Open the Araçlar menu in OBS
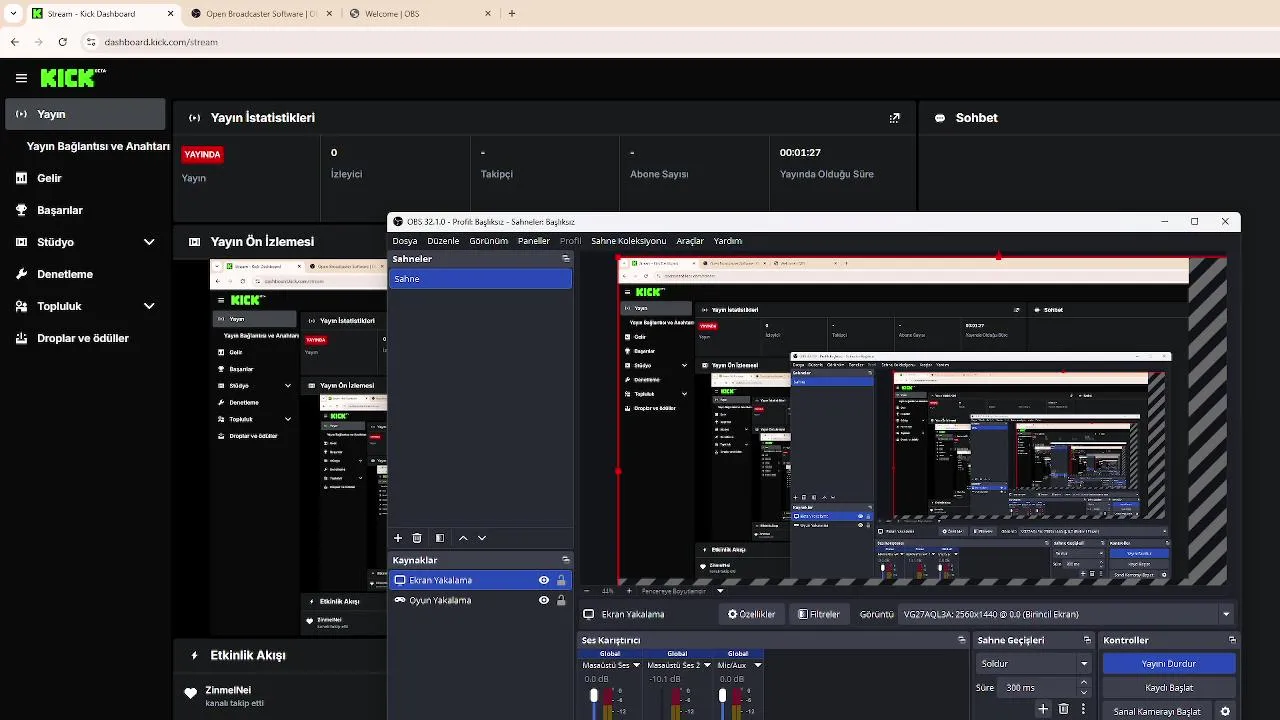The width and height of the screenshot is (1280, 720). coord(690,241)
